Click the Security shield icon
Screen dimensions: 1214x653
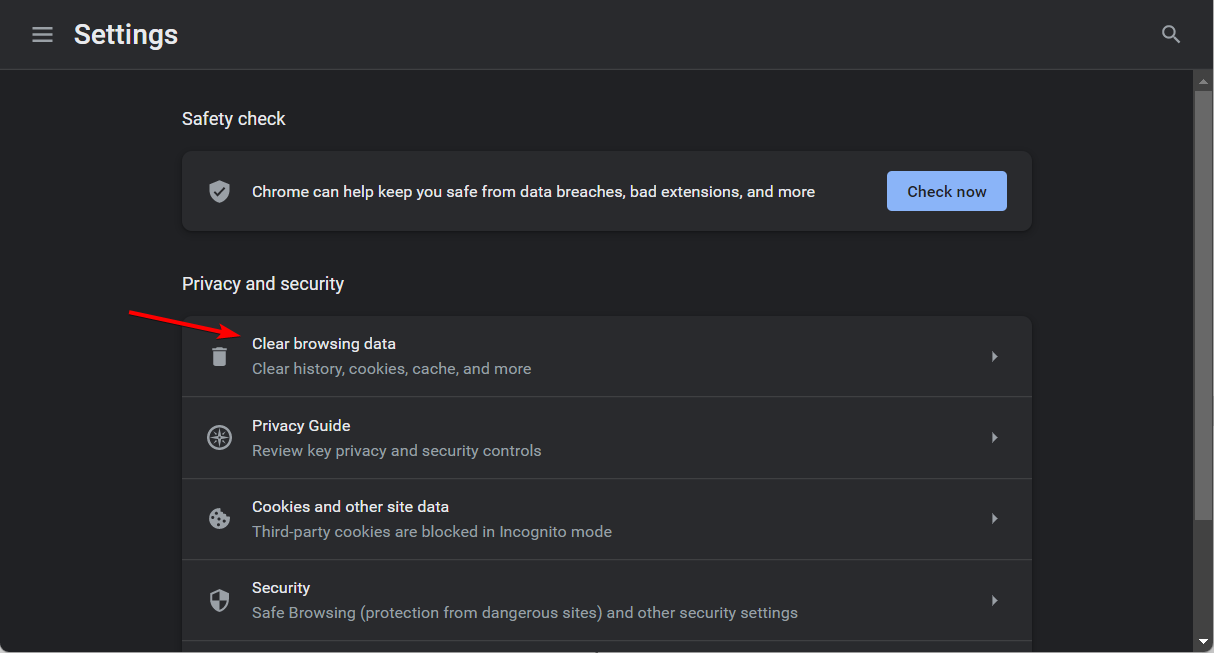coord(219,600)
